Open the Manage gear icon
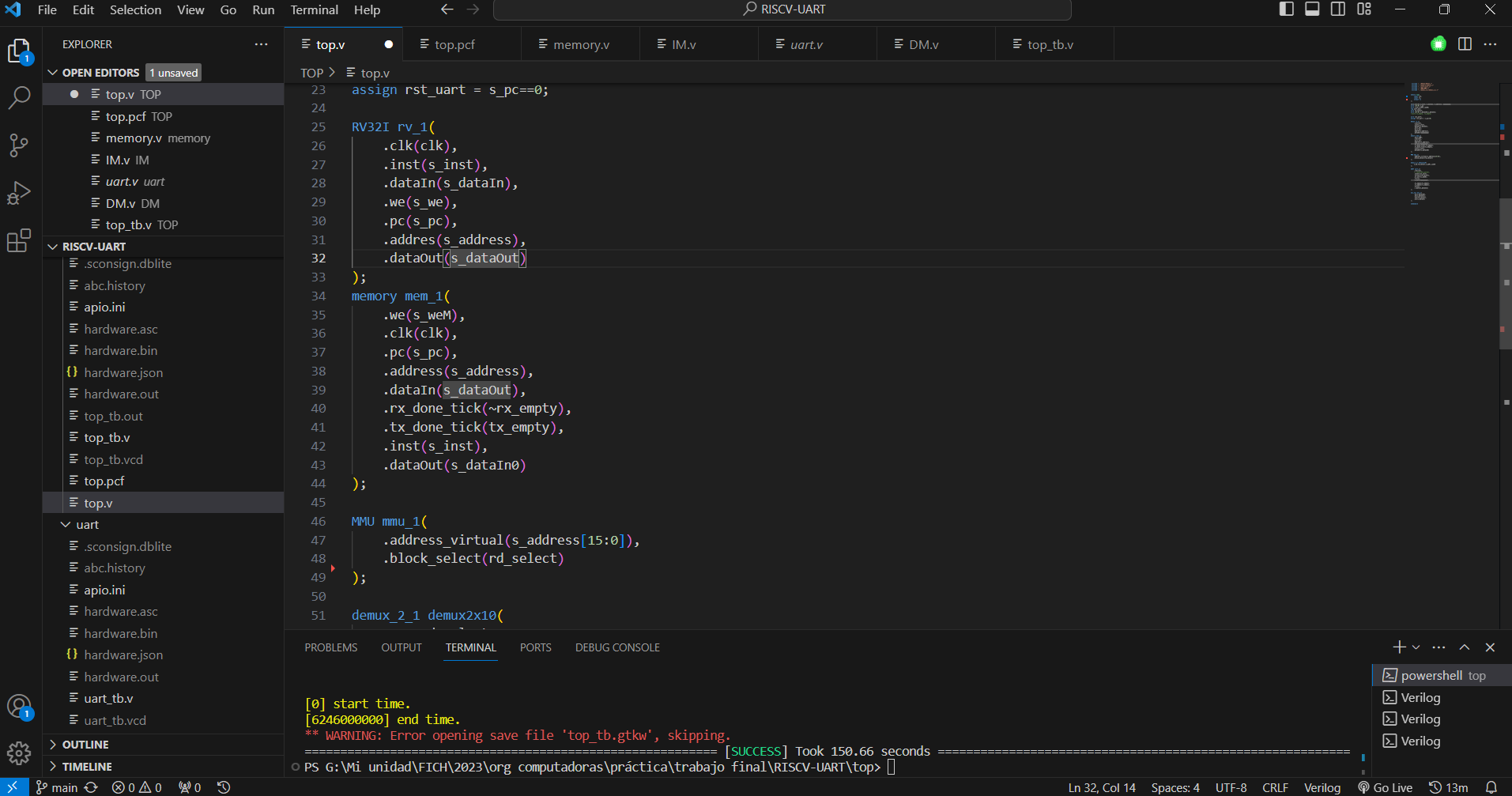The height and width of the screenshot is (796, 1512). 19,753
